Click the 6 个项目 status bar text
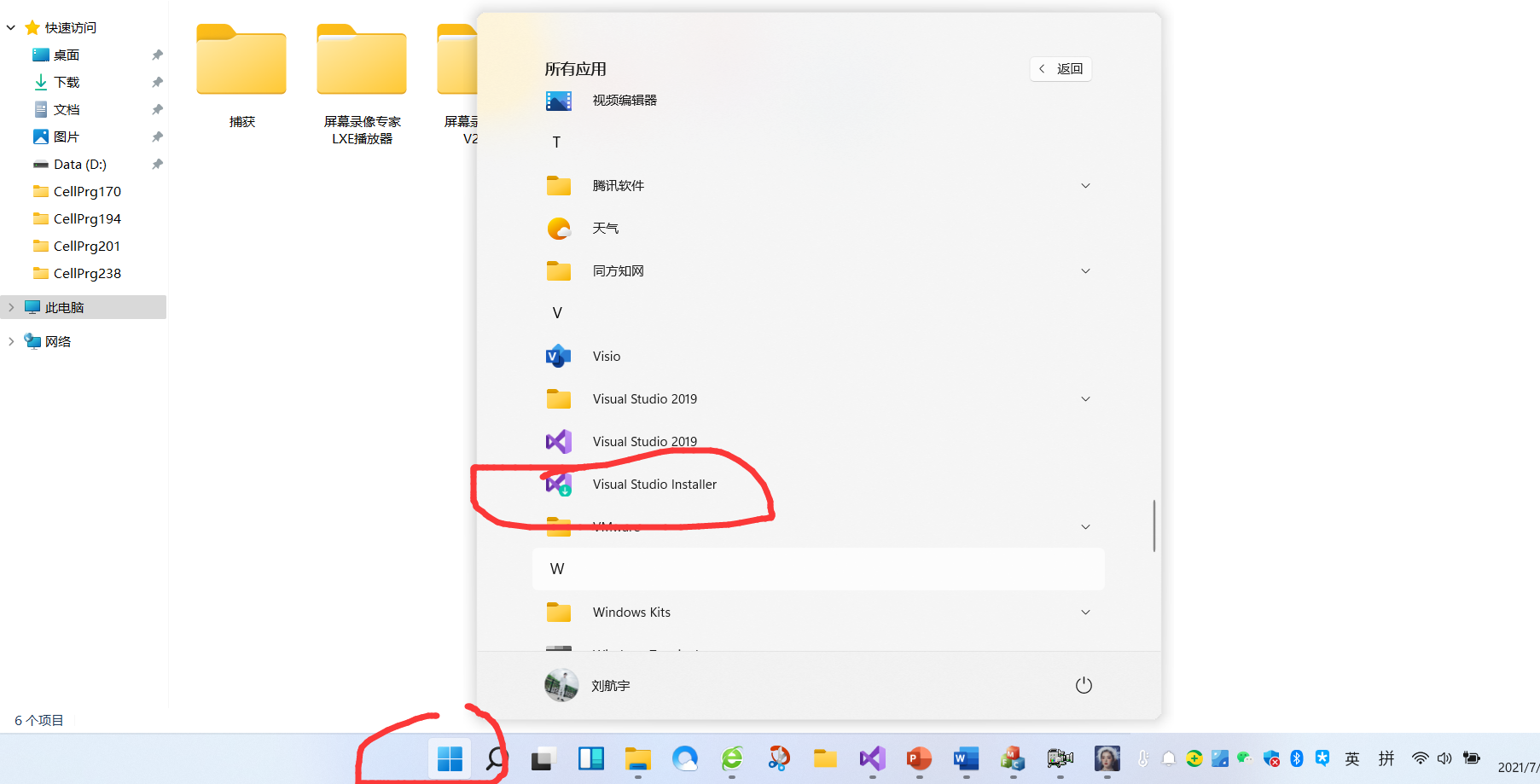This screenshot has height=784, width=1540. pyautogui.click(x=39, y=721)
